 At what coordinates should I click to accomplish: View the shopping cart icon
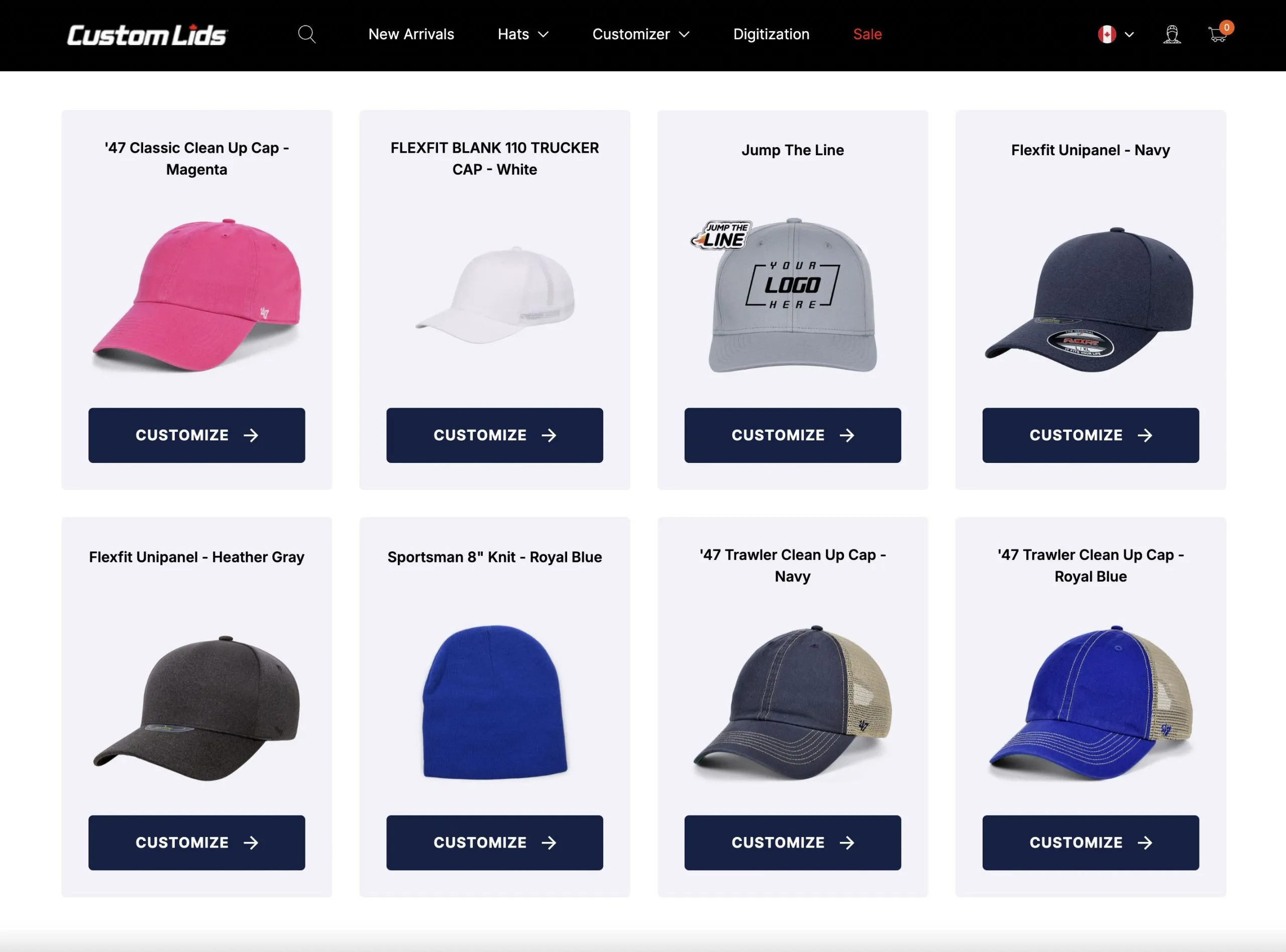click(1217, 35)
